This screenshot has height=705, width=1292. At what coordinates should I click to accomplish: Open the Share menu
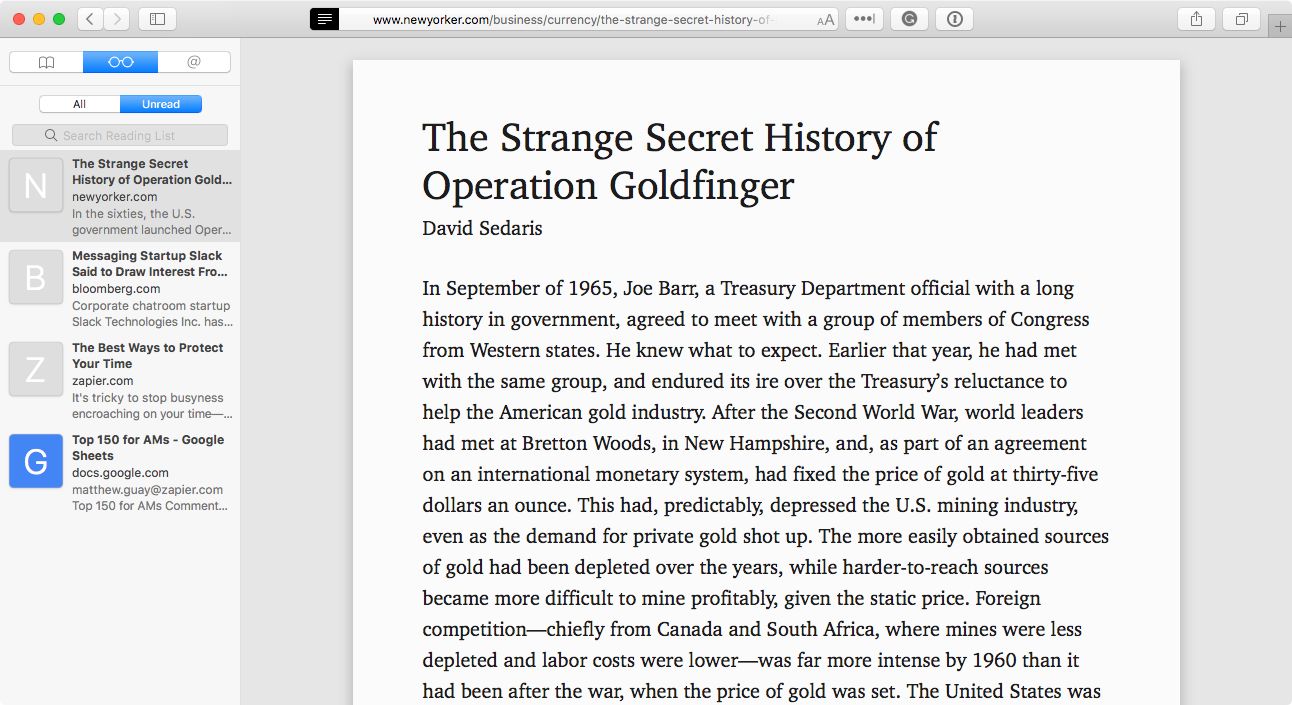point(1196,19)
